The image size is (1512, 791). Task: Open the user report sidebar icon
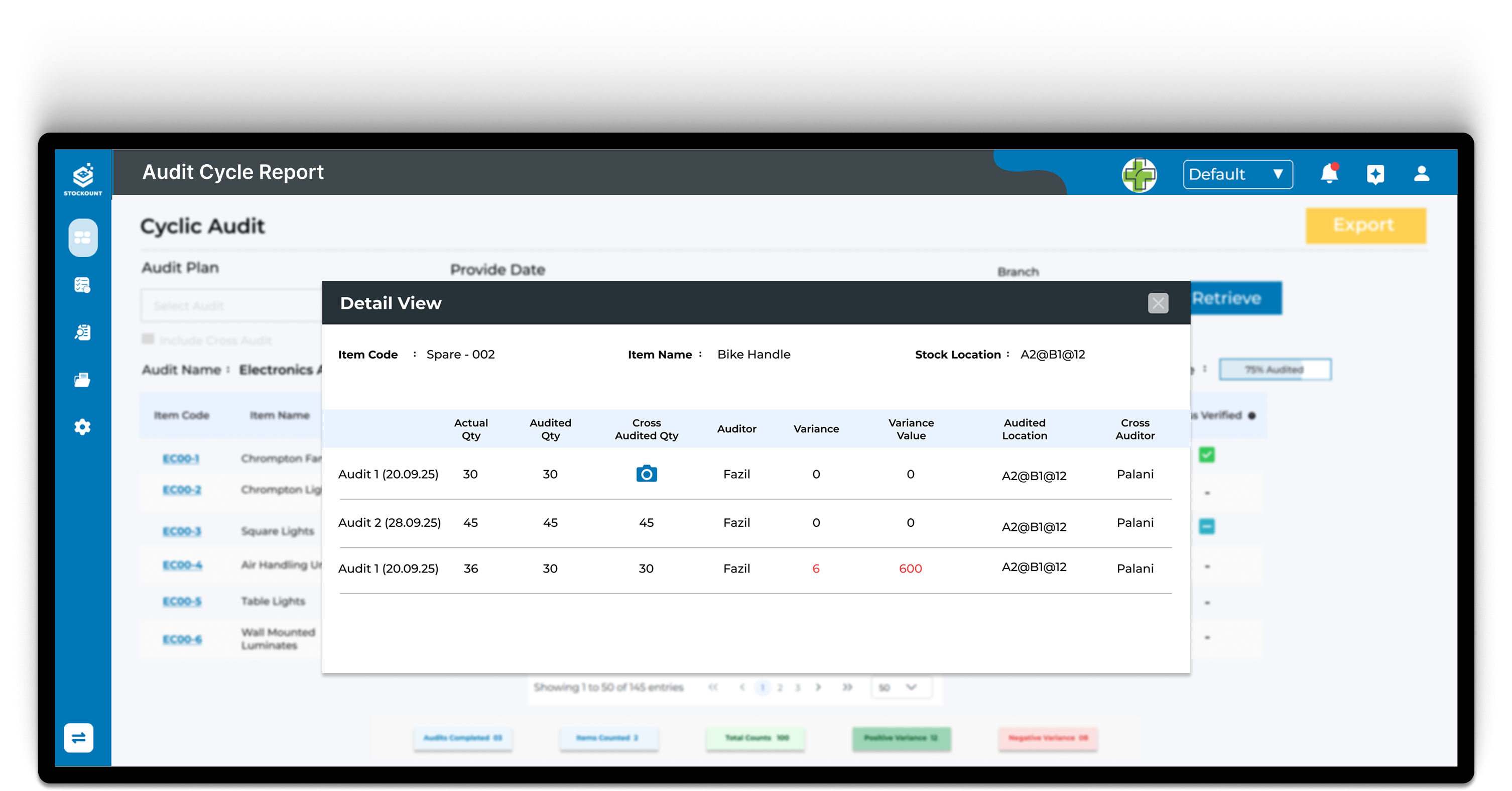82,332
